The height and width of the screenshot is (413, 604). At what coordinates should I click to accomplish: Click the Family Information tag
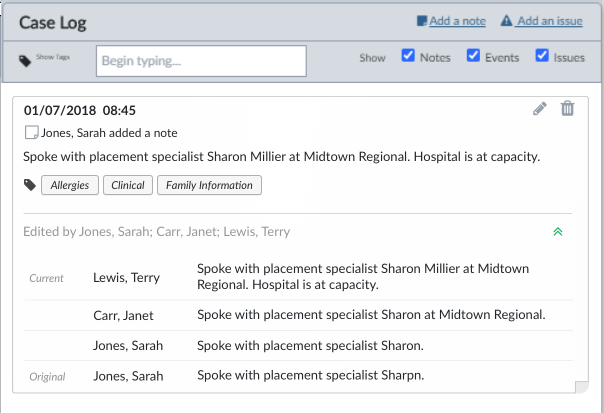click(209, 185)
